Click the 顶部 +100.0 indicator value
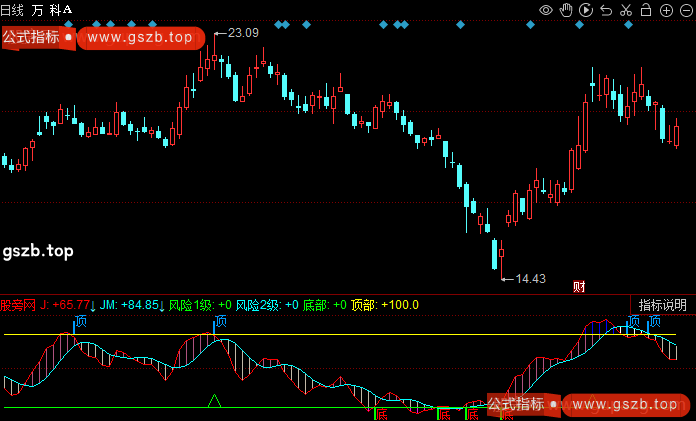 (385, 305)
